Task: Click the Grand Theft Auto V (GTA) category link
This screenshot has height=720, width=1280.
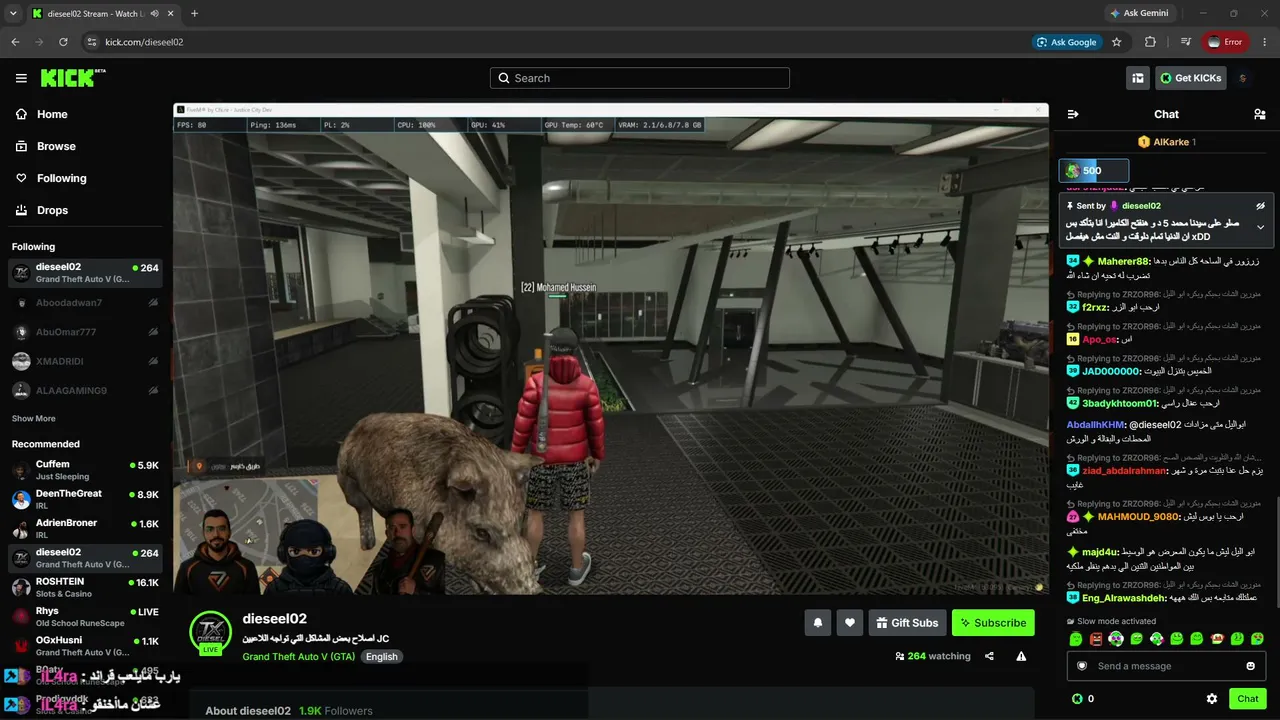Action: click(x=298, y=657)
